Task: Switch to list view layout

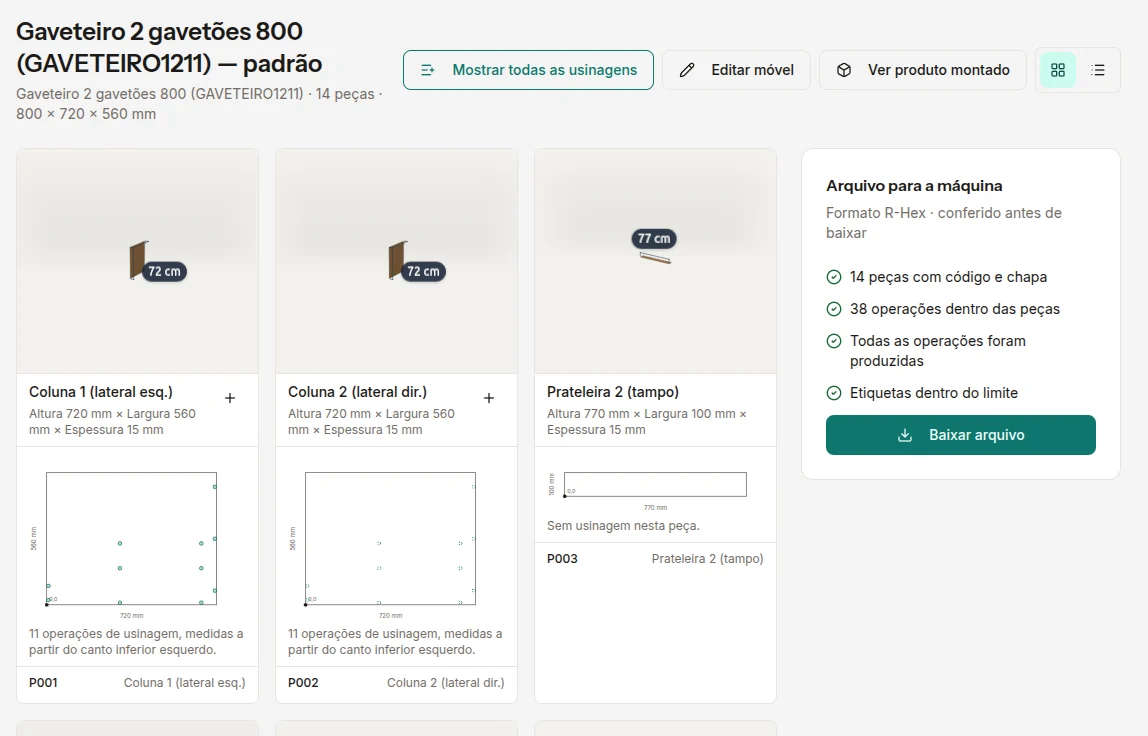Action: (1097, 70)
